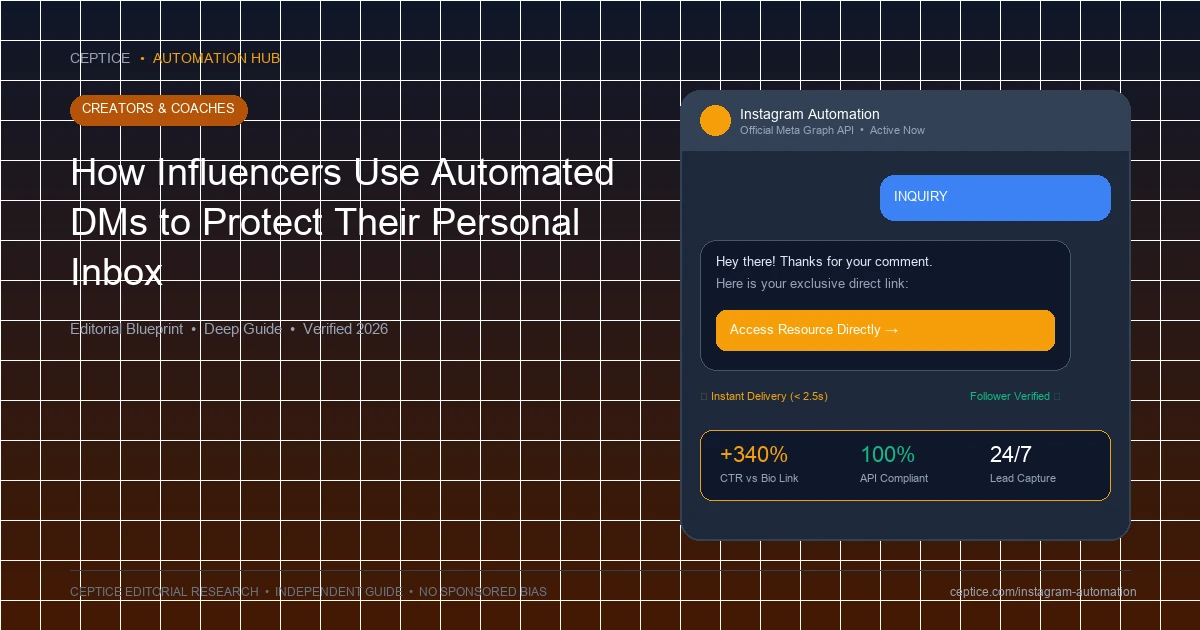The width and height of the screenshot is (1200, 630).
Task: Click Here is your exclusive direct link text
Action: click(812, 284)
